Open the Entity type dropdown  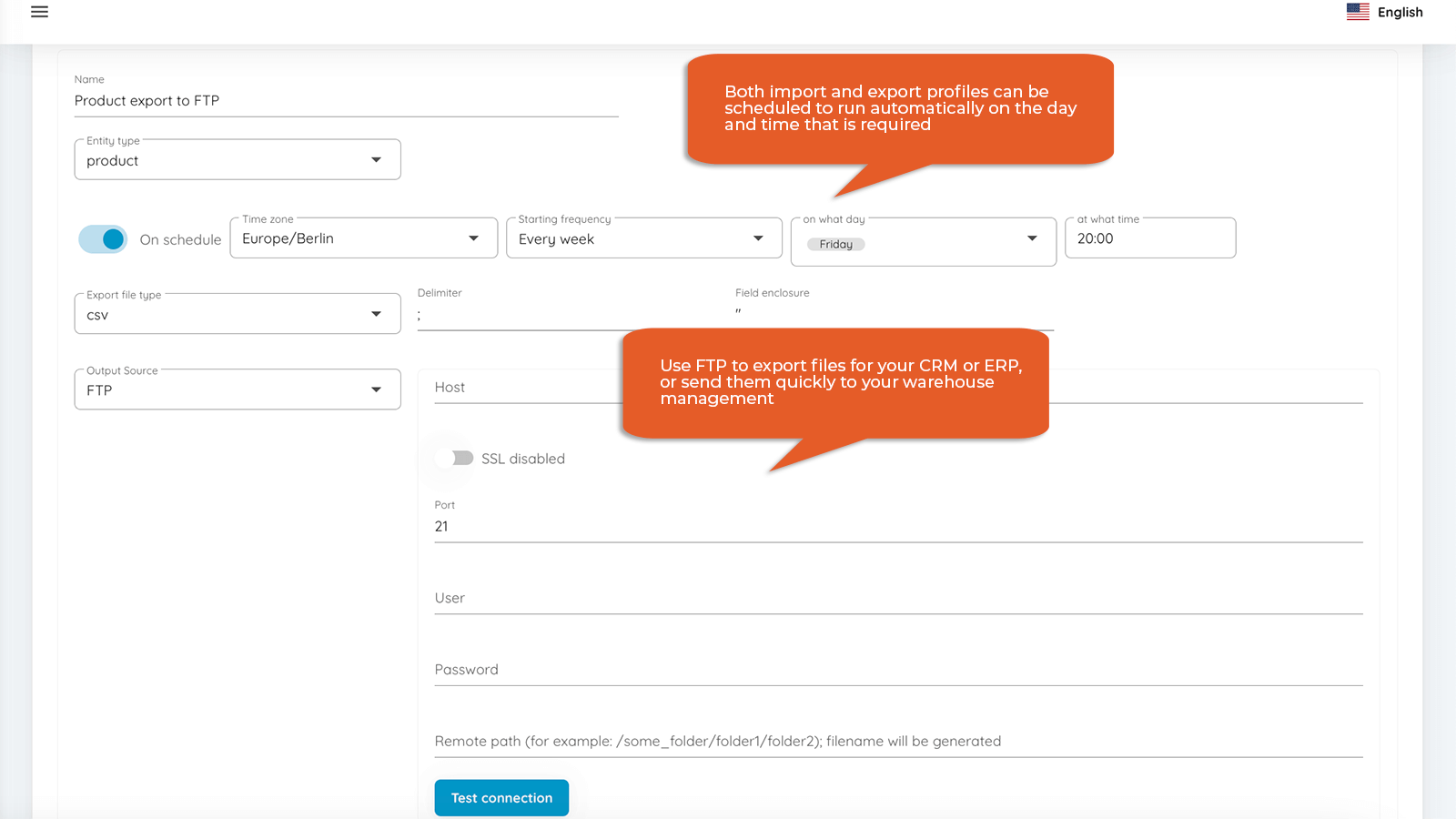[x=237, y=160]
